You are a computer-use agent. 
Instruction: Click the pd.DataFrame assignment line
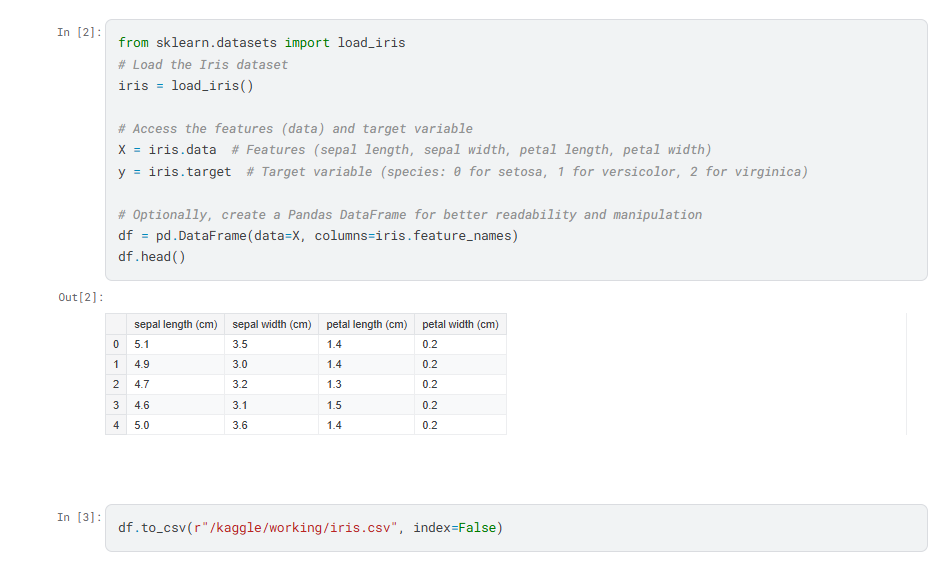point(317,236)
